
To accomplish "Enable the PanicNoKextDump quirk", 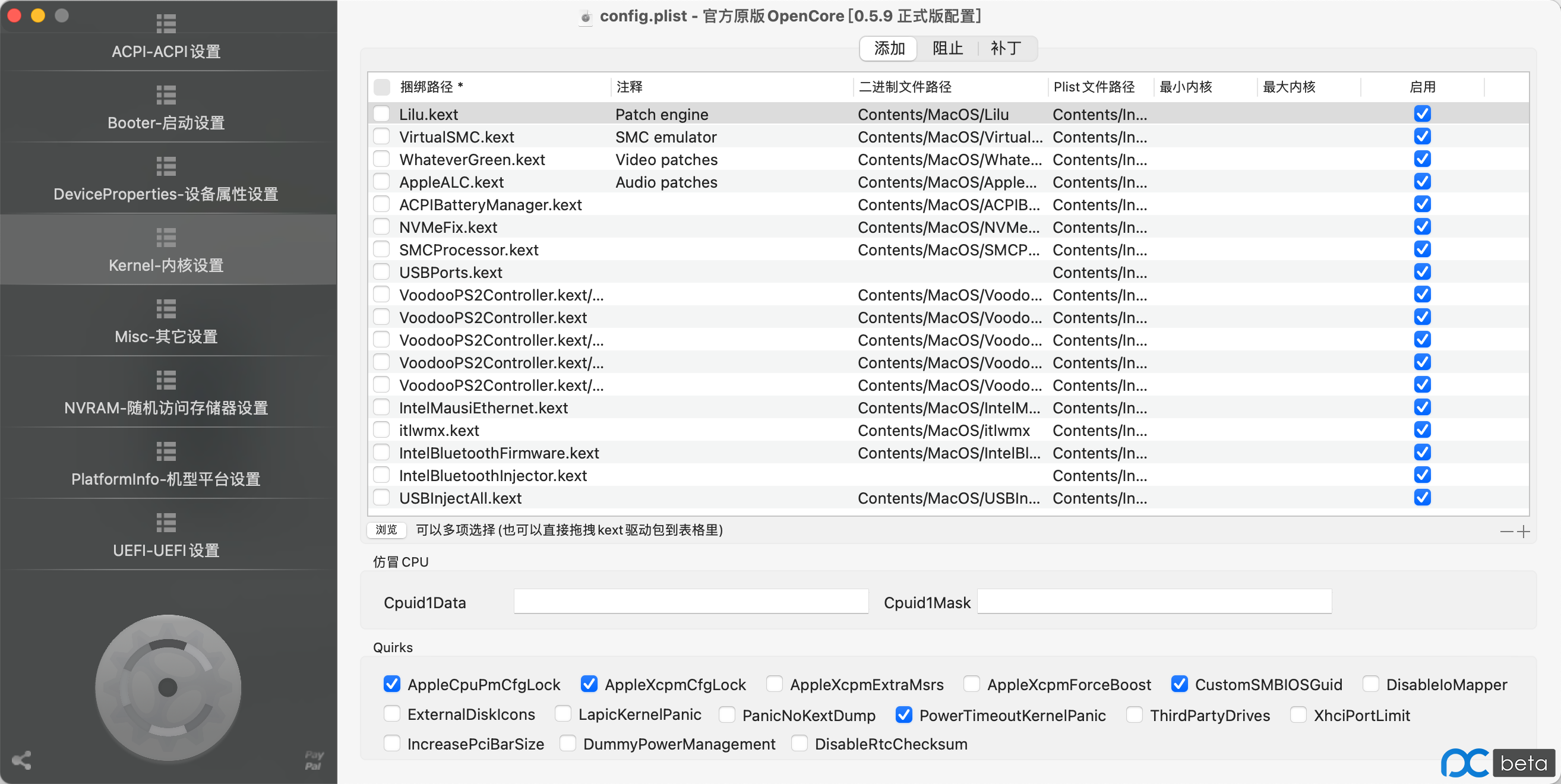I will (x=727, y=715).
